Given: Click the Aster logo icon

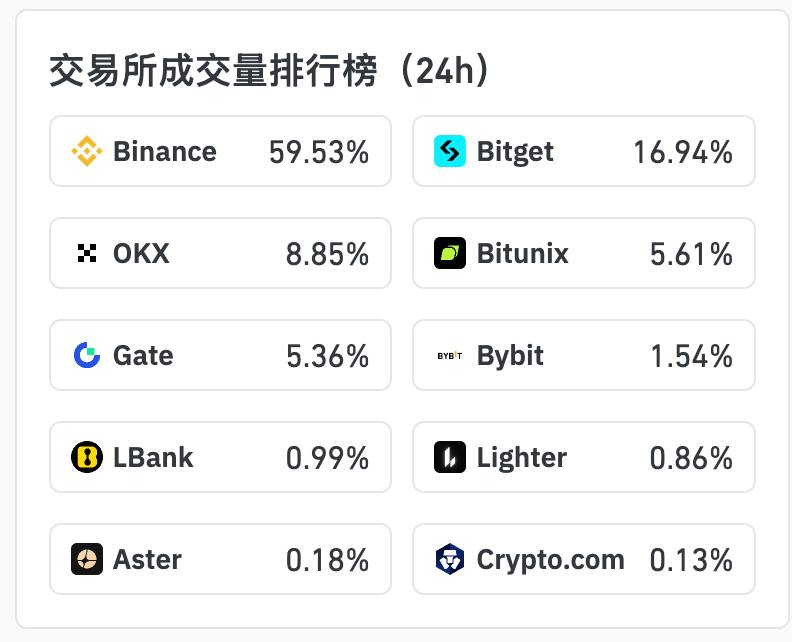Looking at the screenshot, I should pyautogui.click(x=87, y=559).
